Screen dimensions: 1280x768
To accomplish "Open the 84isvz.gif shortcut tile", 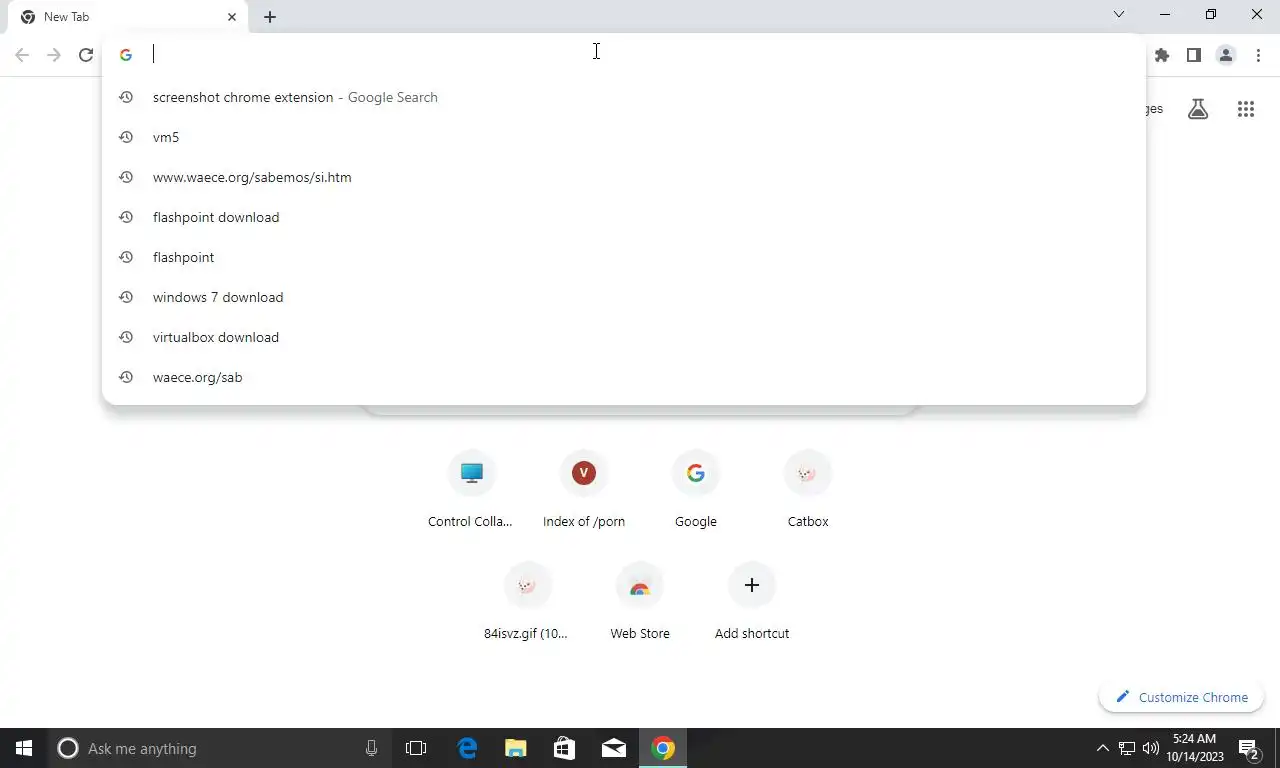I will (528, 601).
